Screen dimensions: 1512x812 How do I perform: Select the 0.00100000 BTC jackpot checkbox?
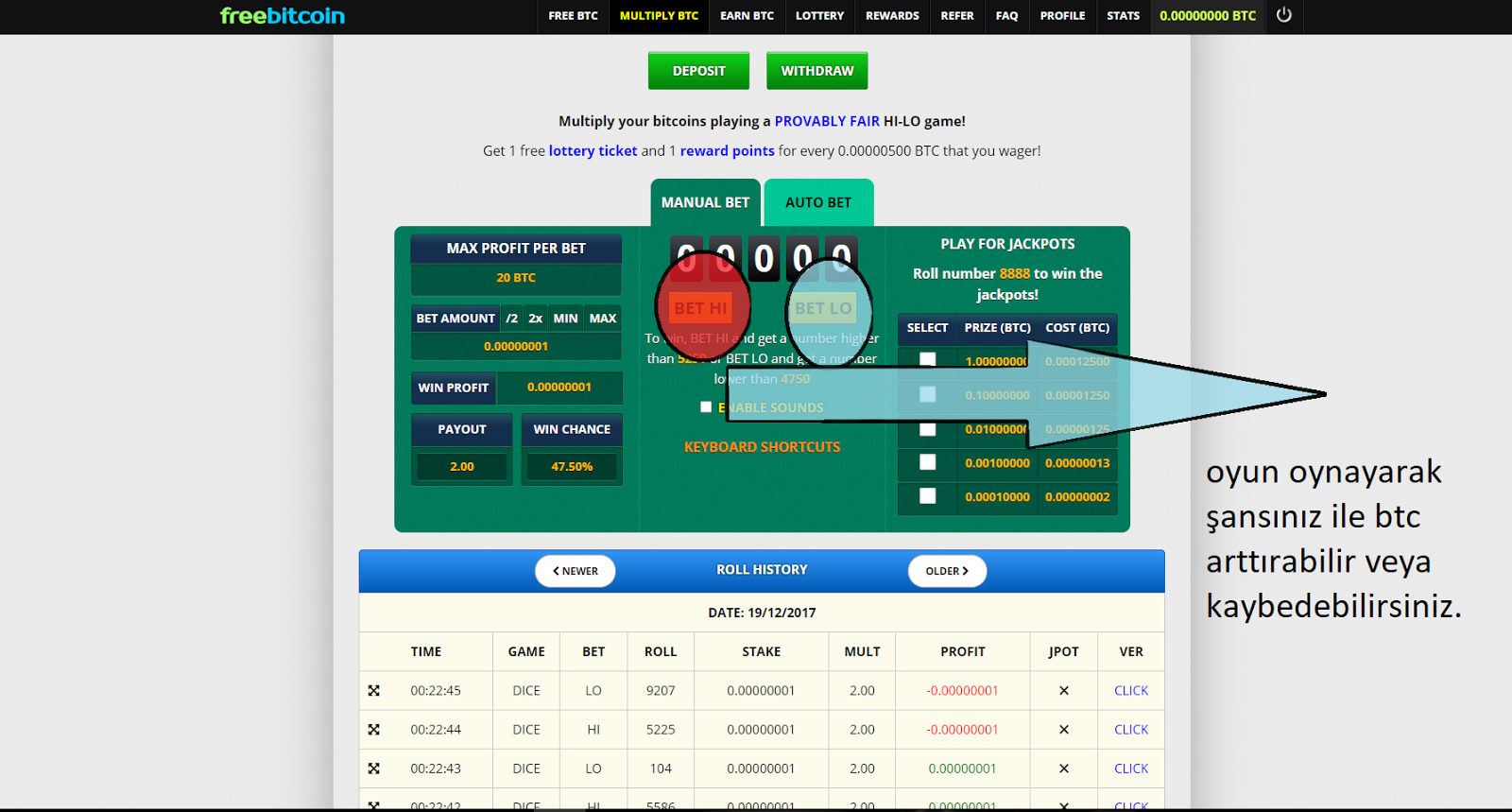pos(928,462)
